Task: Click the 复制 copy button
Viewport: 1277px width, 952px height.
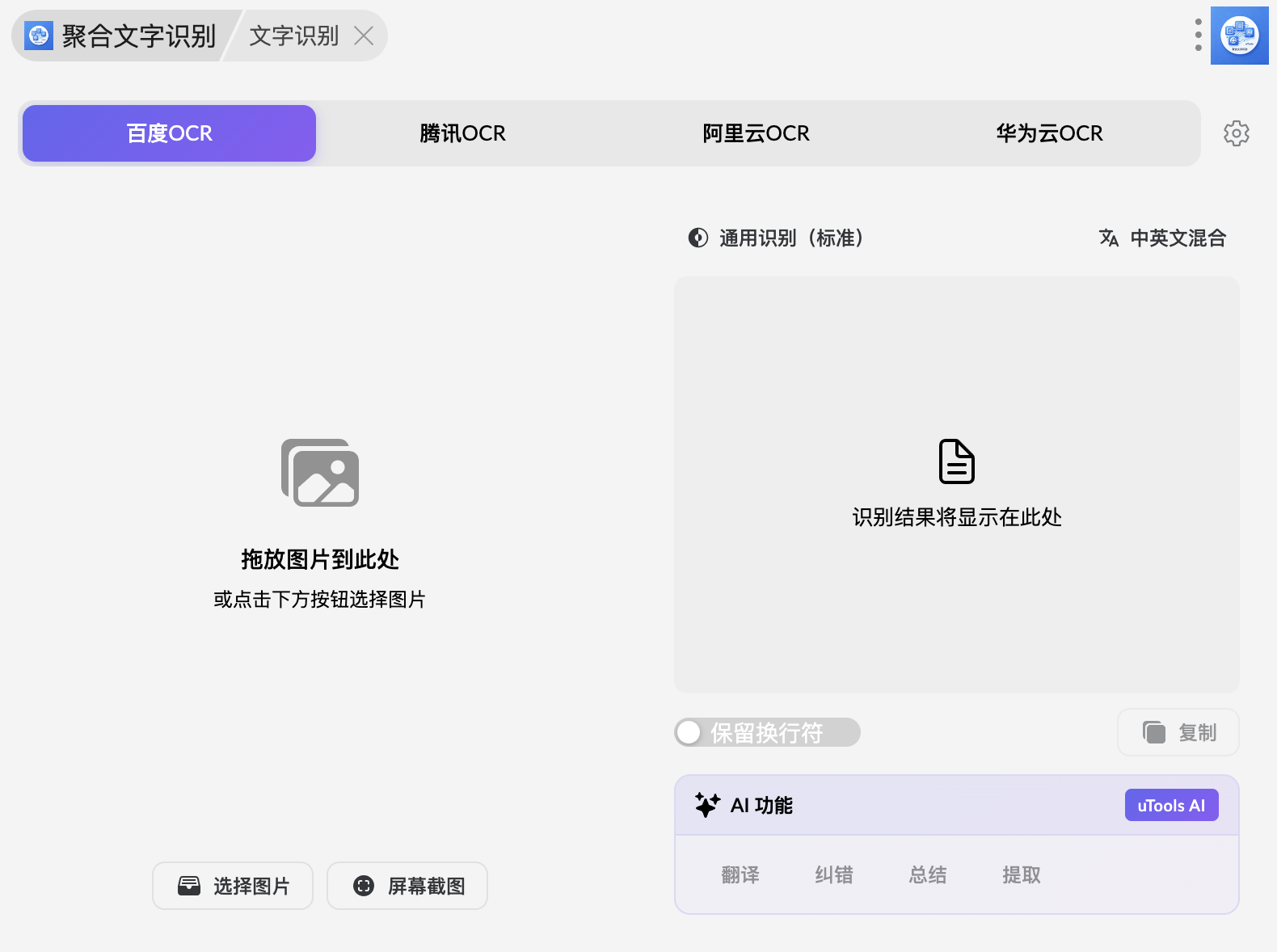Action: click(x=1178, y=732)
